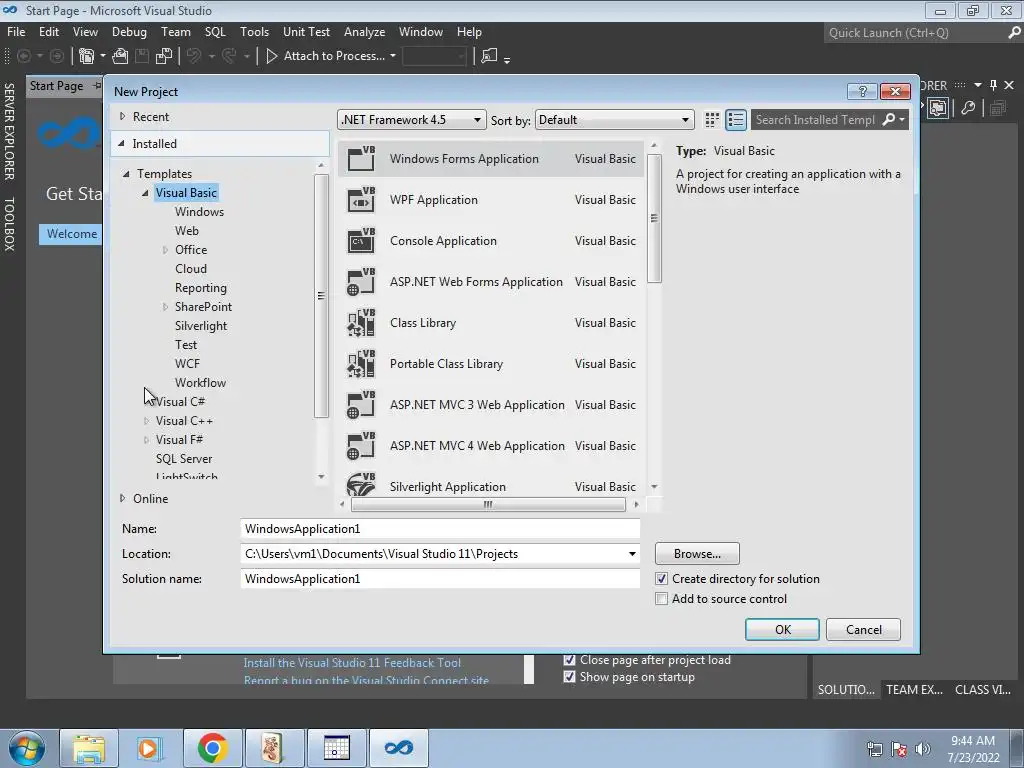Screen dimensions: 1024x768
Task: Click the Windows Start button
Action: point(26,748)
